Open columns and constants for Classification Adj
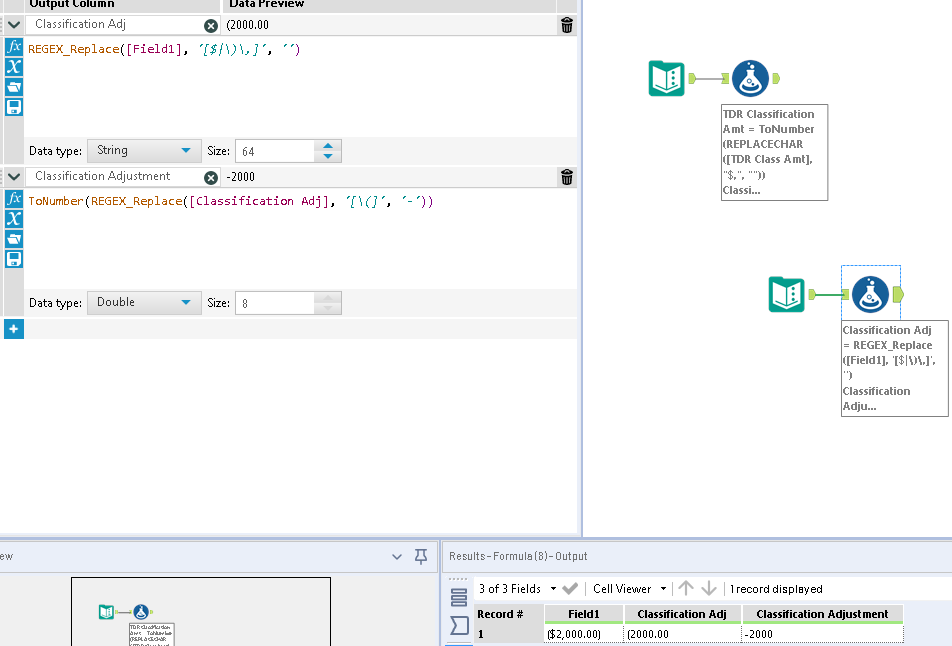The image size is (952, 646). coord(14,67)
